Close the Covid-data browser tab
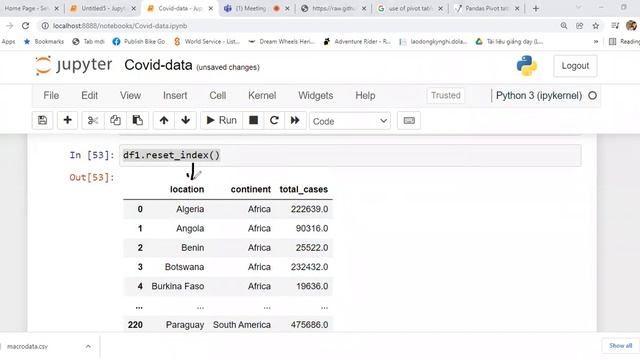The height and width of the screenshot is (360, 640). coord(211,8)
